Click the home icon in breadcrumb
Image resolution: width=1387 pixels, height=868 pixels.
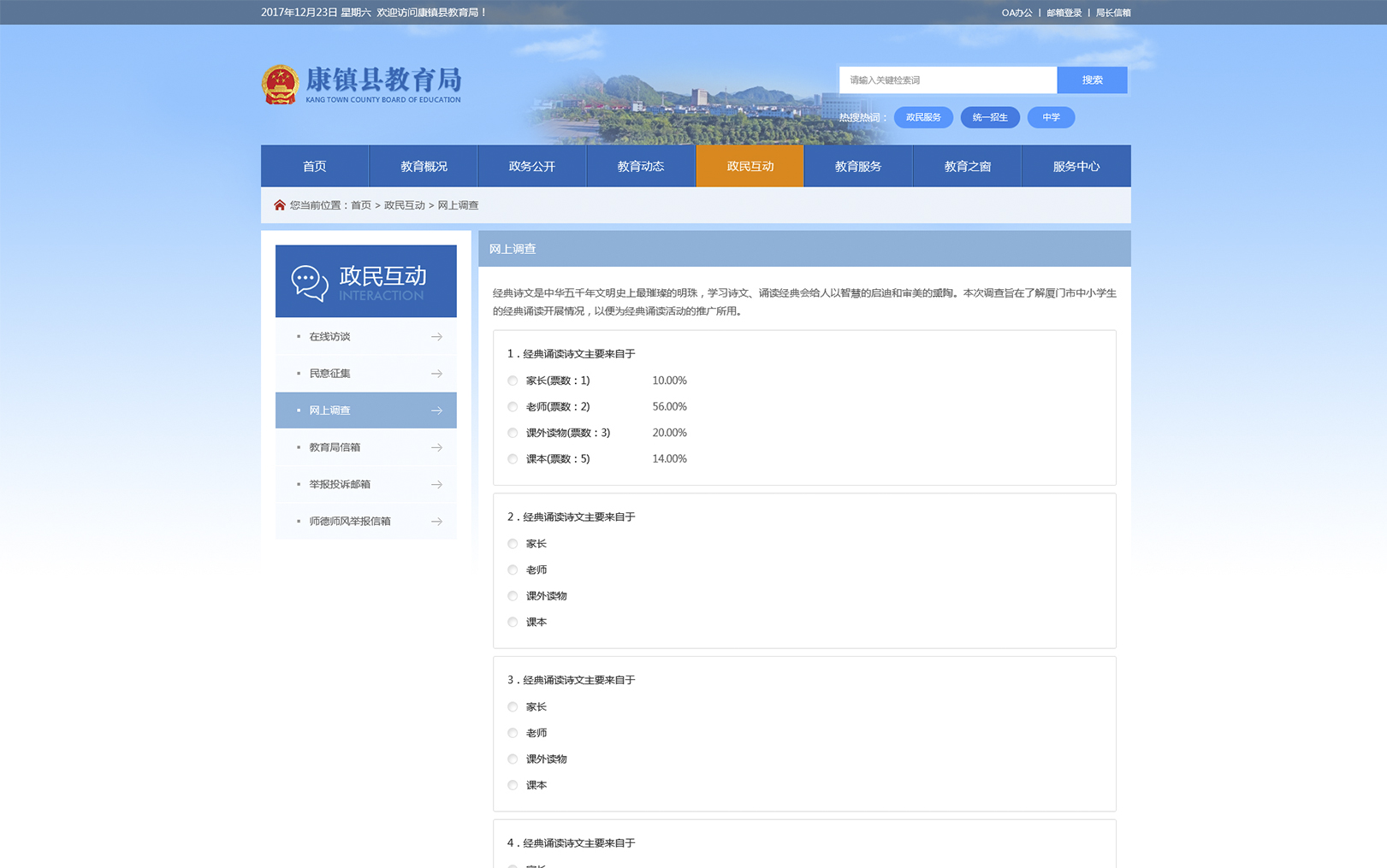[x=279, y=205]
